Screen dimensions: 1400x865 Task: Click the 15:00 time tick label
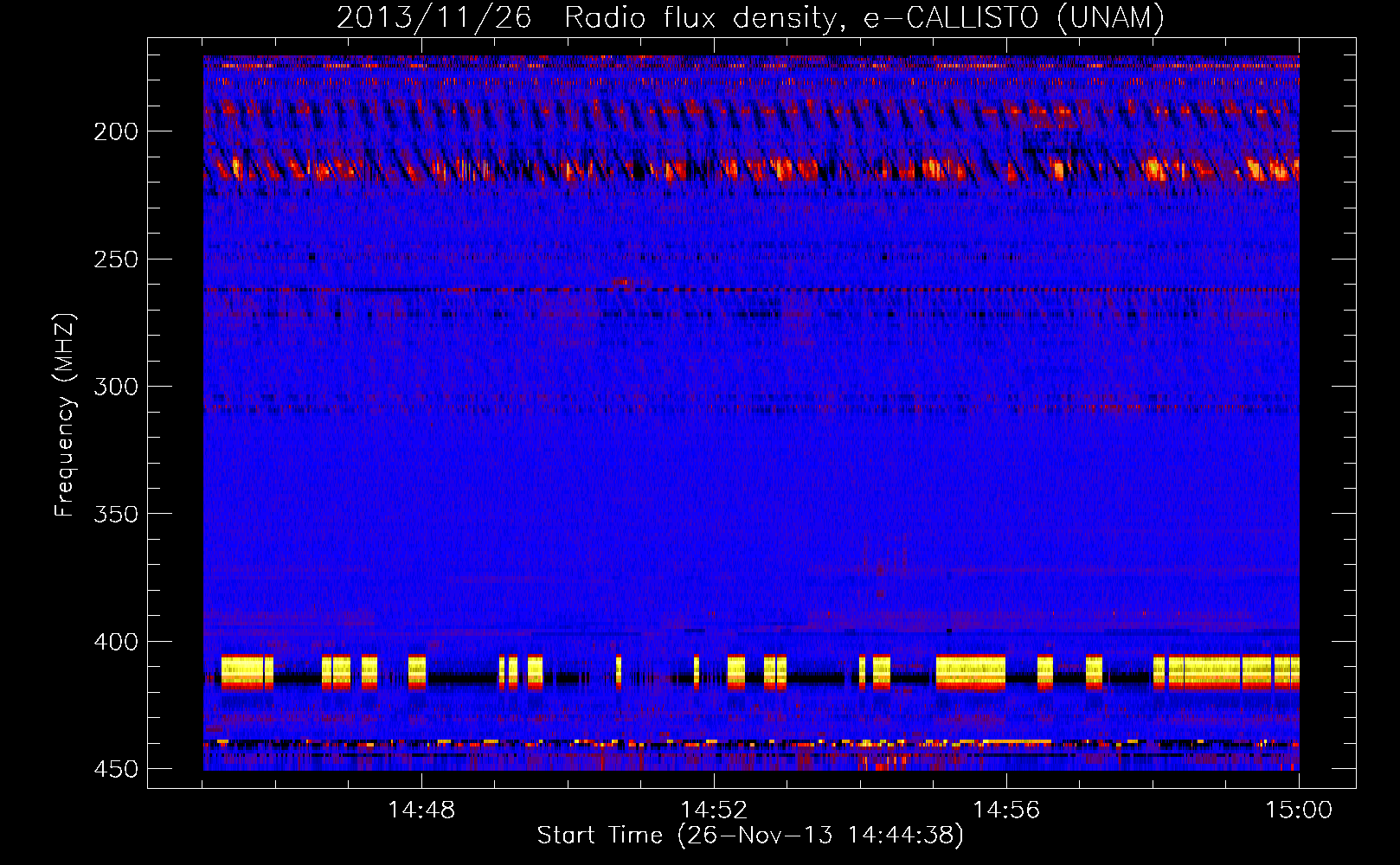(1299, 811)
